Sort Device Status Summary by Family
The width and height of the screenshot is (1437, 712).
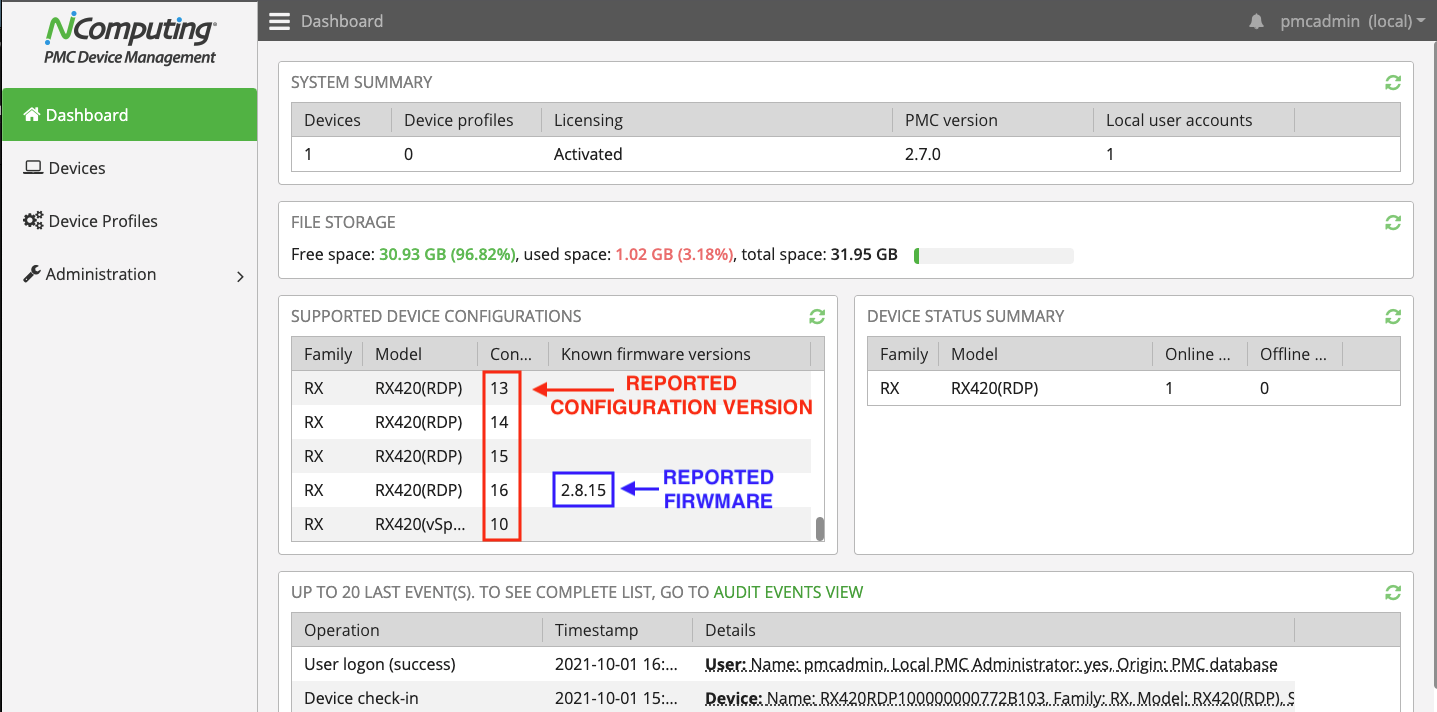click(903, 354)
